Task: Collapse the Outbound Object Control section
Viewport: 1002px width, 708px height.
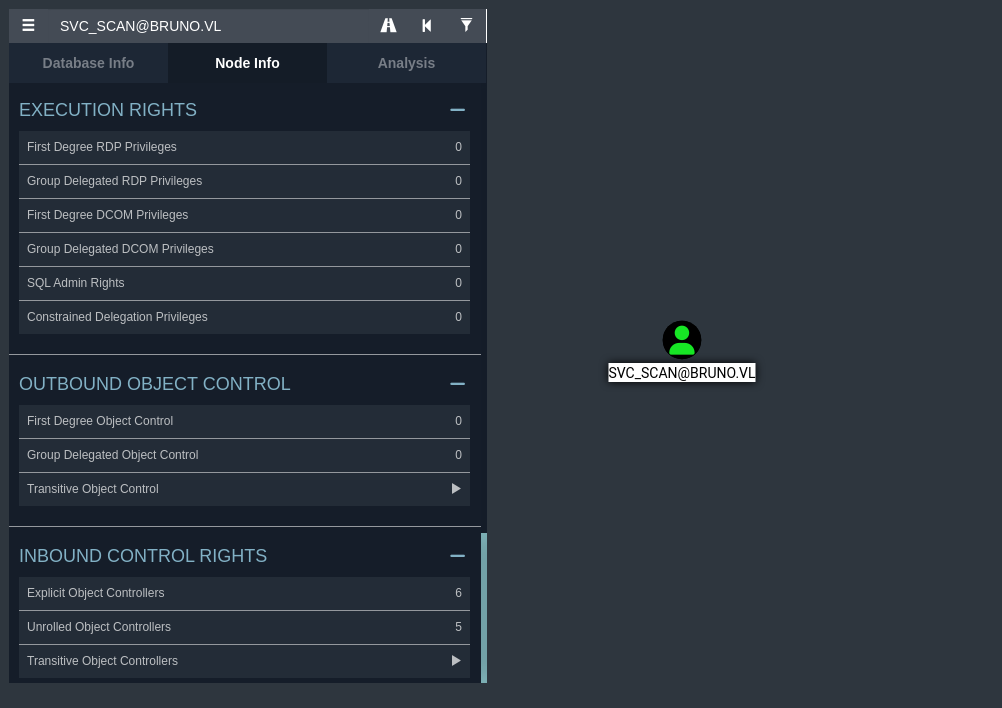Action: tap(457, 384)
